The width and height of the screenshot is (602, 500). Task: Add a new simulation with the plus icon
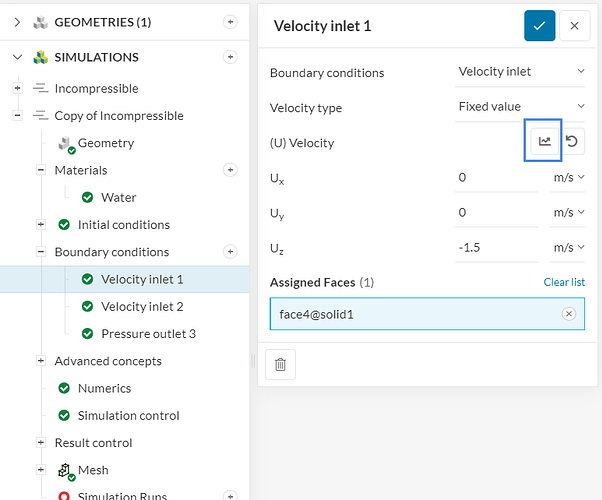230,57
